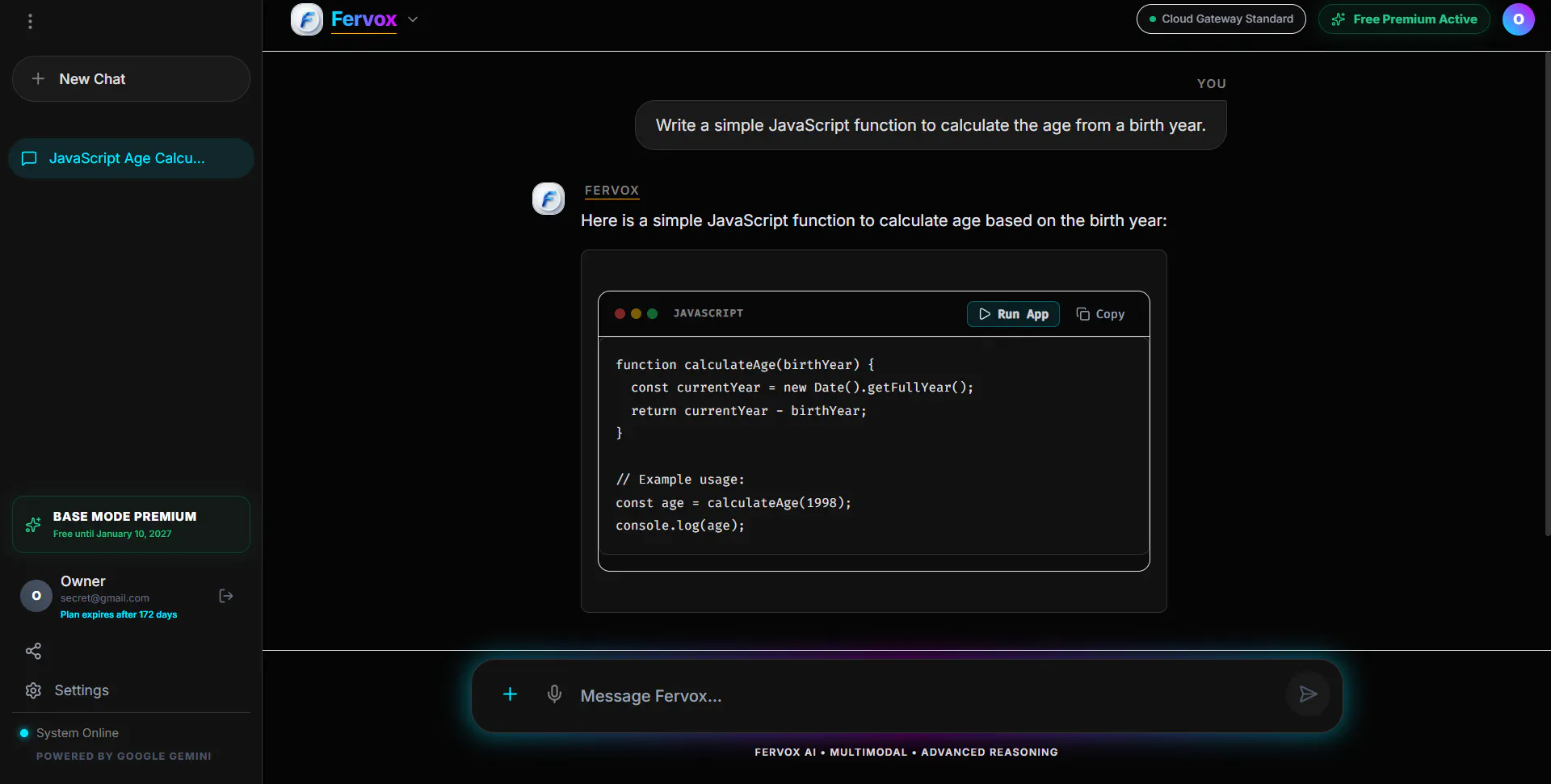Image resolution: width=1551 pixels, height=784 pixels.
Task: Open the JavaScript Age Calcu... conversation
Action: point(131,158)
